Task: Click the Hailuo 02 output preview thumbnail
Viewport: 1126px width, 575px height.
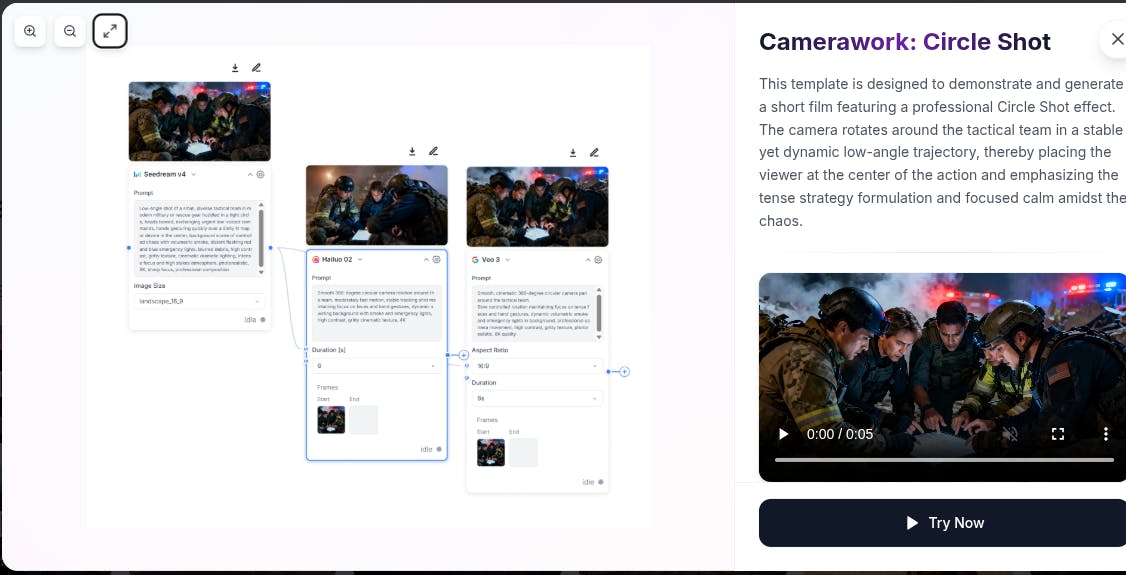Action: [x=376, y=205]
